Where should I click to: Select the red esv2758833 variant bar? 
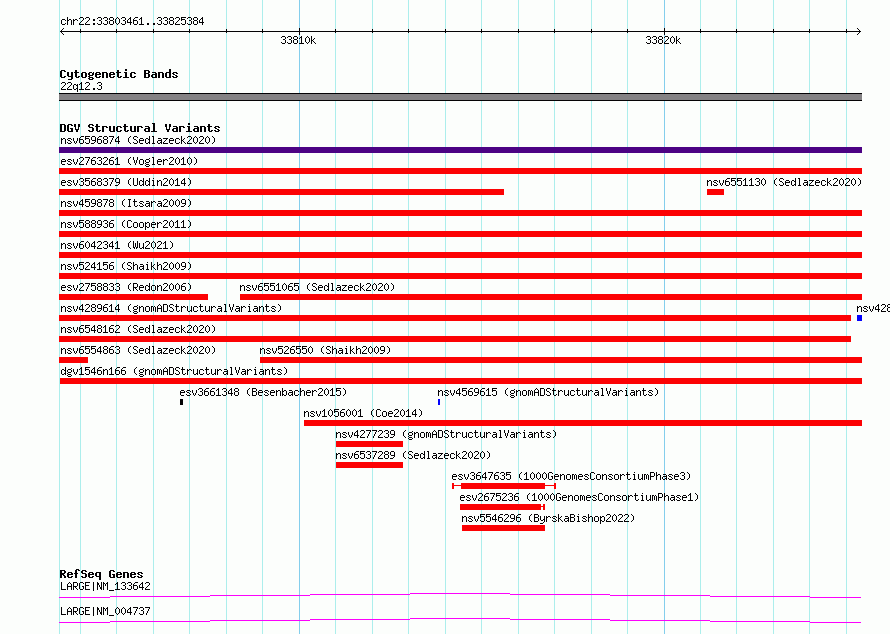(133, 297)
